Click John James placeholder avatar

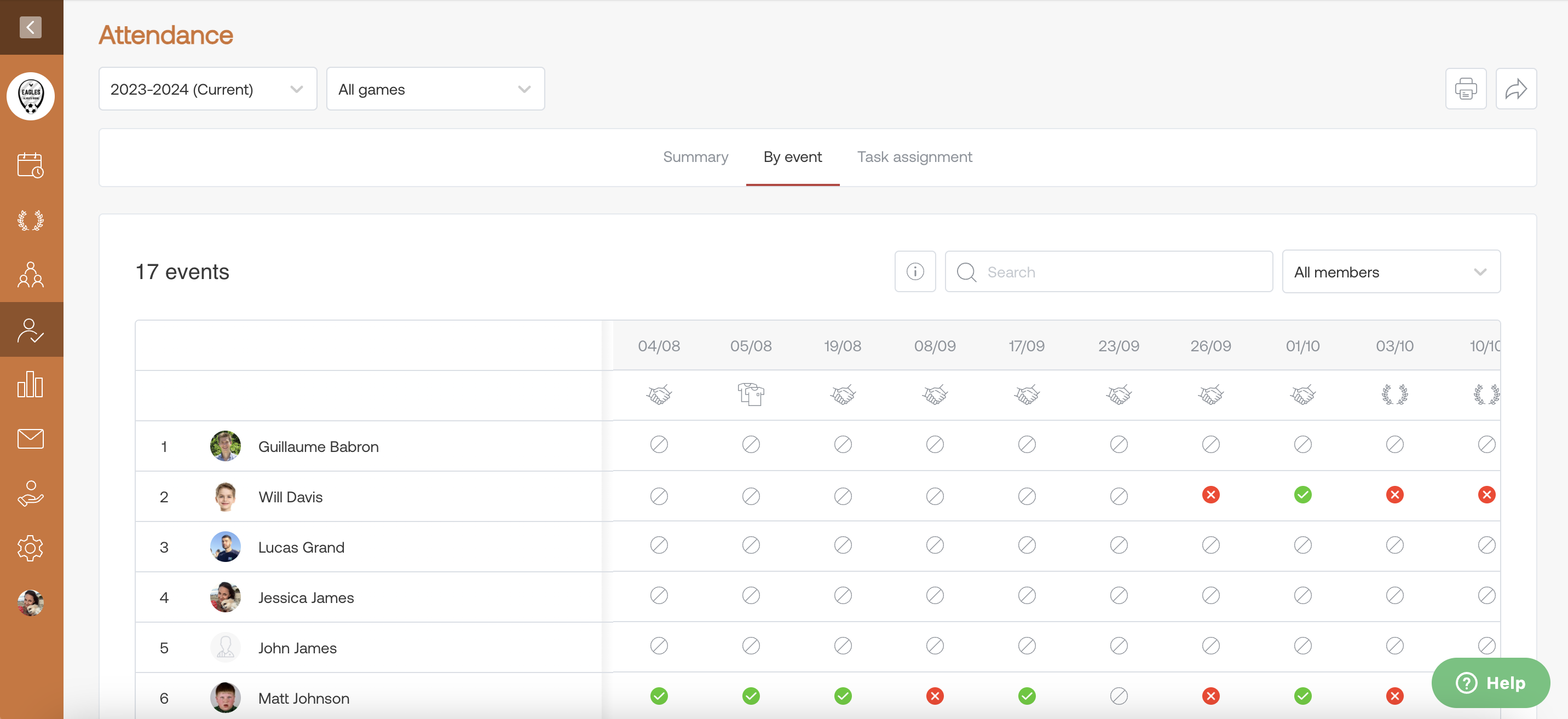[225, 648]
